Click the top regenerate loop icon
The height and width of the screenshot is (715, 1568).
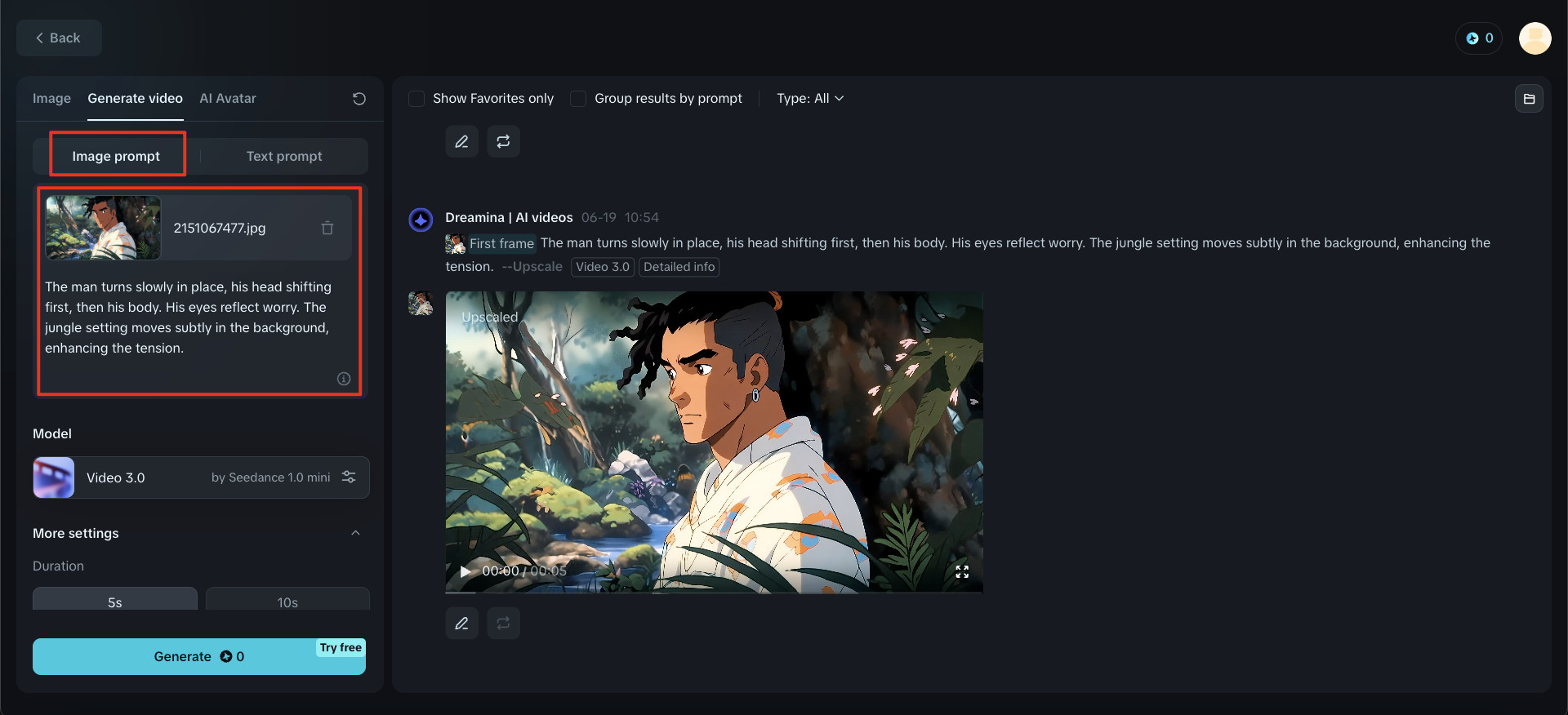[503, 141]
